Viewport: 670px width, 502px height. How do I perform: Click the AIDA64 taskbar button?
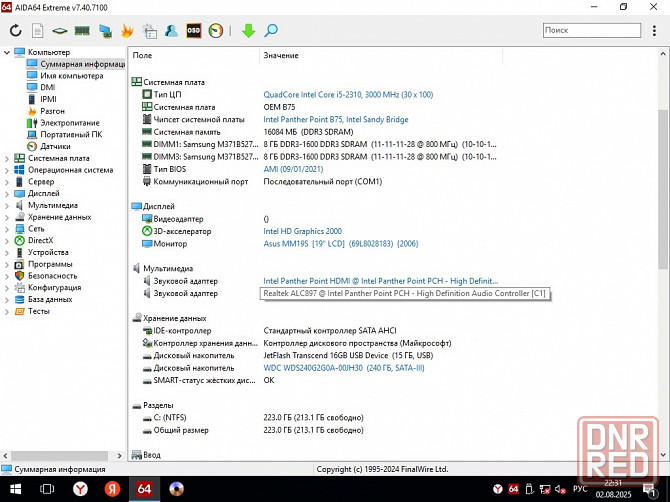[x=144, y=489]
